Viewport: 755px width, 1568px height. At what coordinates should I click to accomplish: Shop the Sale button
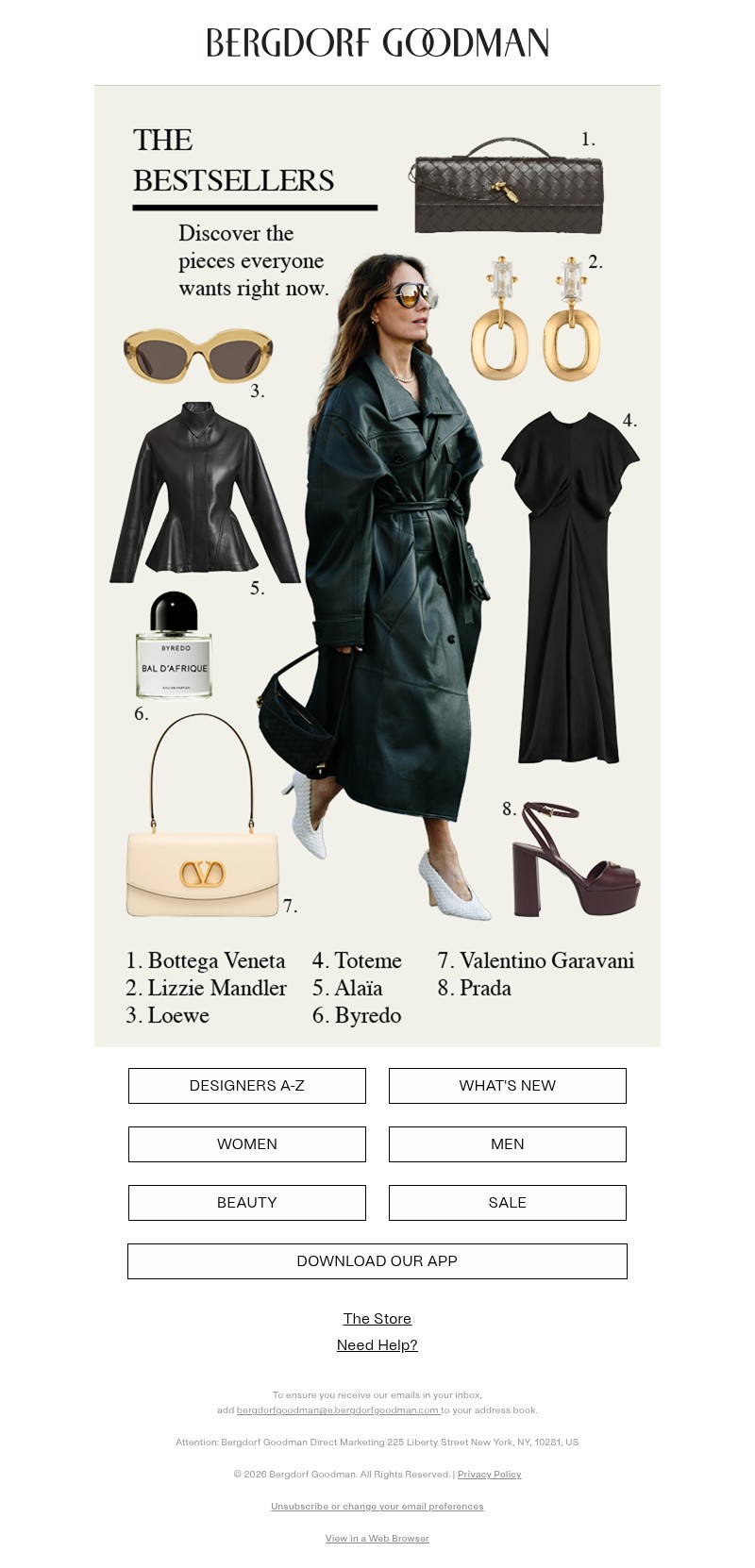[x=508, y=1203]
